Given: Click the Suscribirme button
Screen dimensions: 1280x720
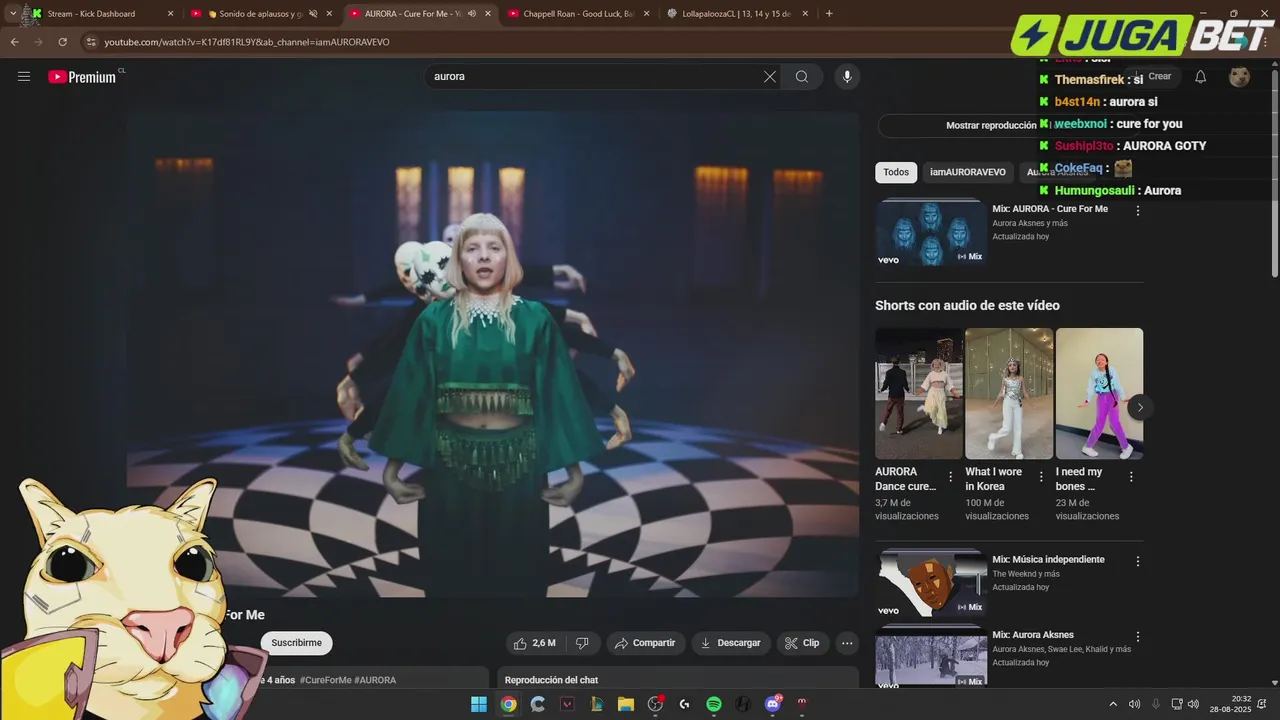Looking at the screenshot, I should [297, 643].
